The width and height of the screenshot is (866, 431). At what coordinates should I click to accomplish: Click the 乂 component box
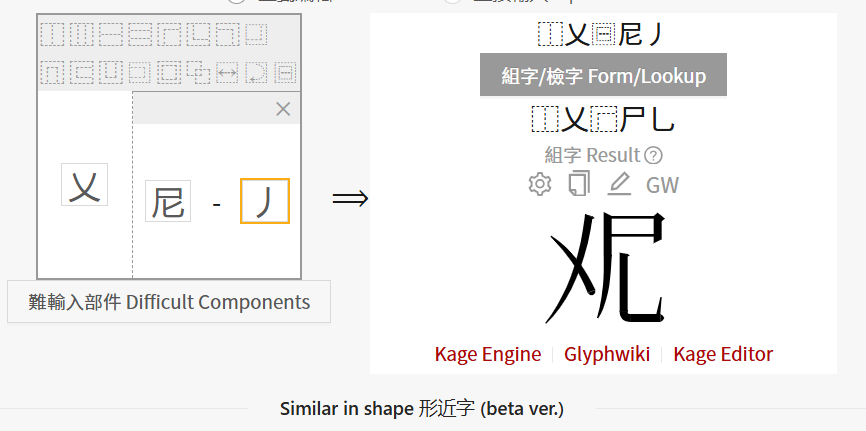(x=85, y=185)
